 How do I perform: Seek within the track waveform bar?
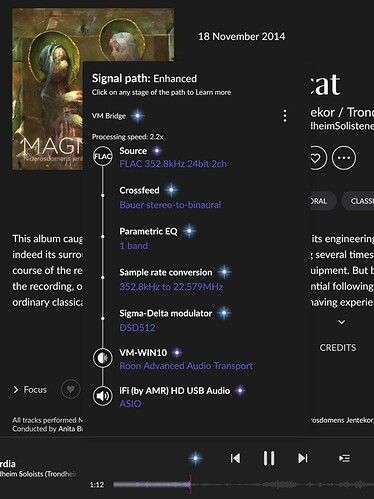244,484
